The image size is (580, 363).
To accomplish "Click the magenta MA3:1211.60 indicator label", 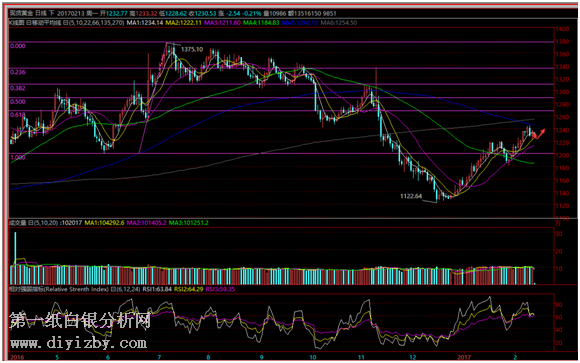I will (222, 23).
